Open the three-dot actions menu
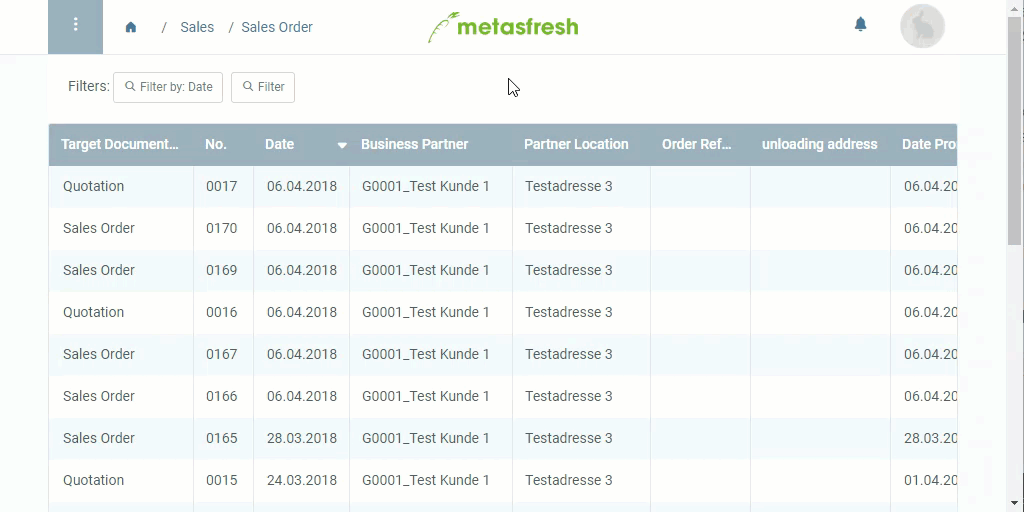This screenshot has height=512, width=1024. [75, 27]
